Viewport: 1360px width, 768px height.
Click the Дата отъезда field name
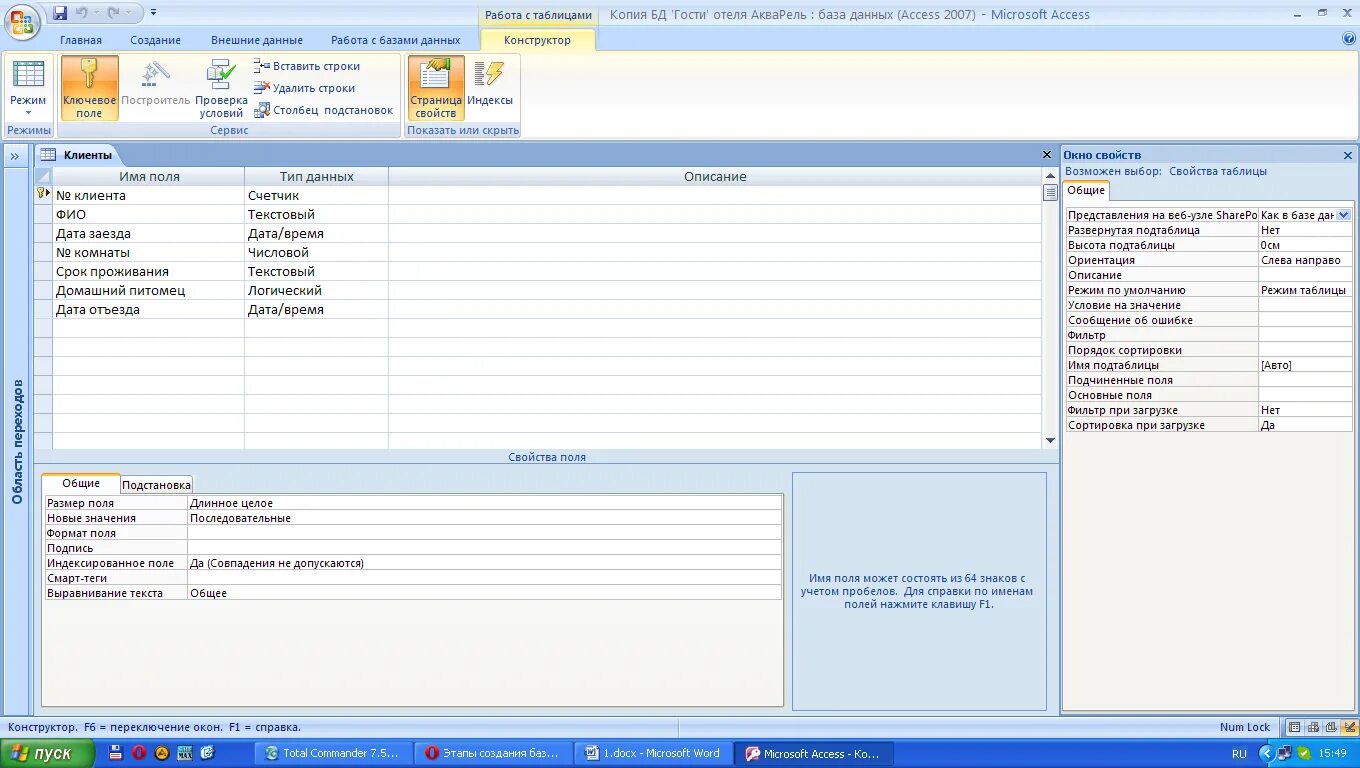click(148, 309)
